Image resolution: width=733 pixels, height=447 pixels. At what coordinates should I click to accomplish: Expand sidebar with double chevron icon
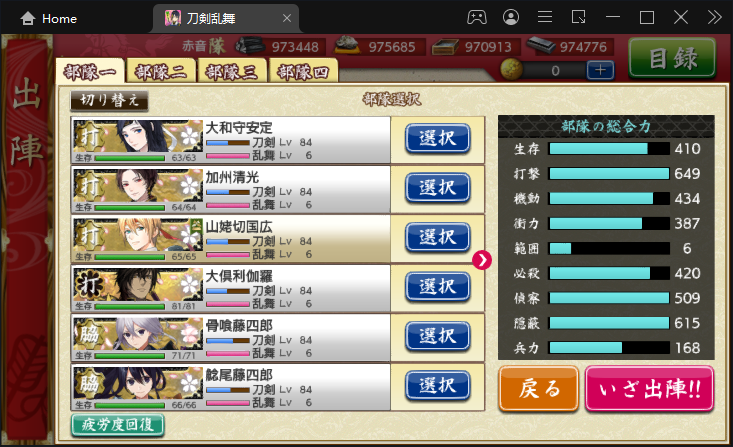[714, 18]
